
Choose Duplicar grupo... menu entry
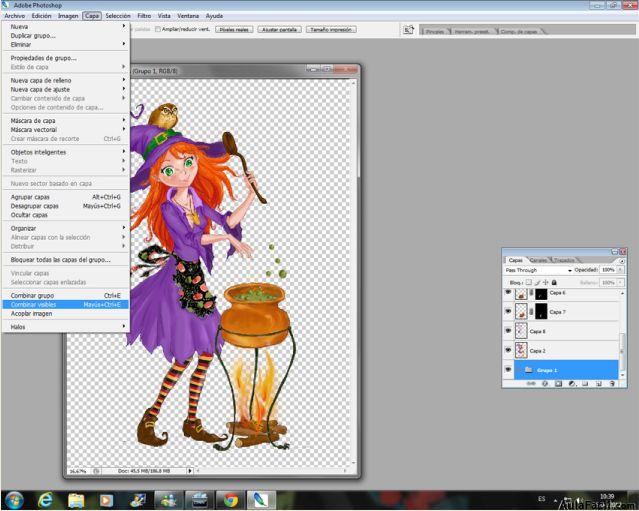(65, 35)
